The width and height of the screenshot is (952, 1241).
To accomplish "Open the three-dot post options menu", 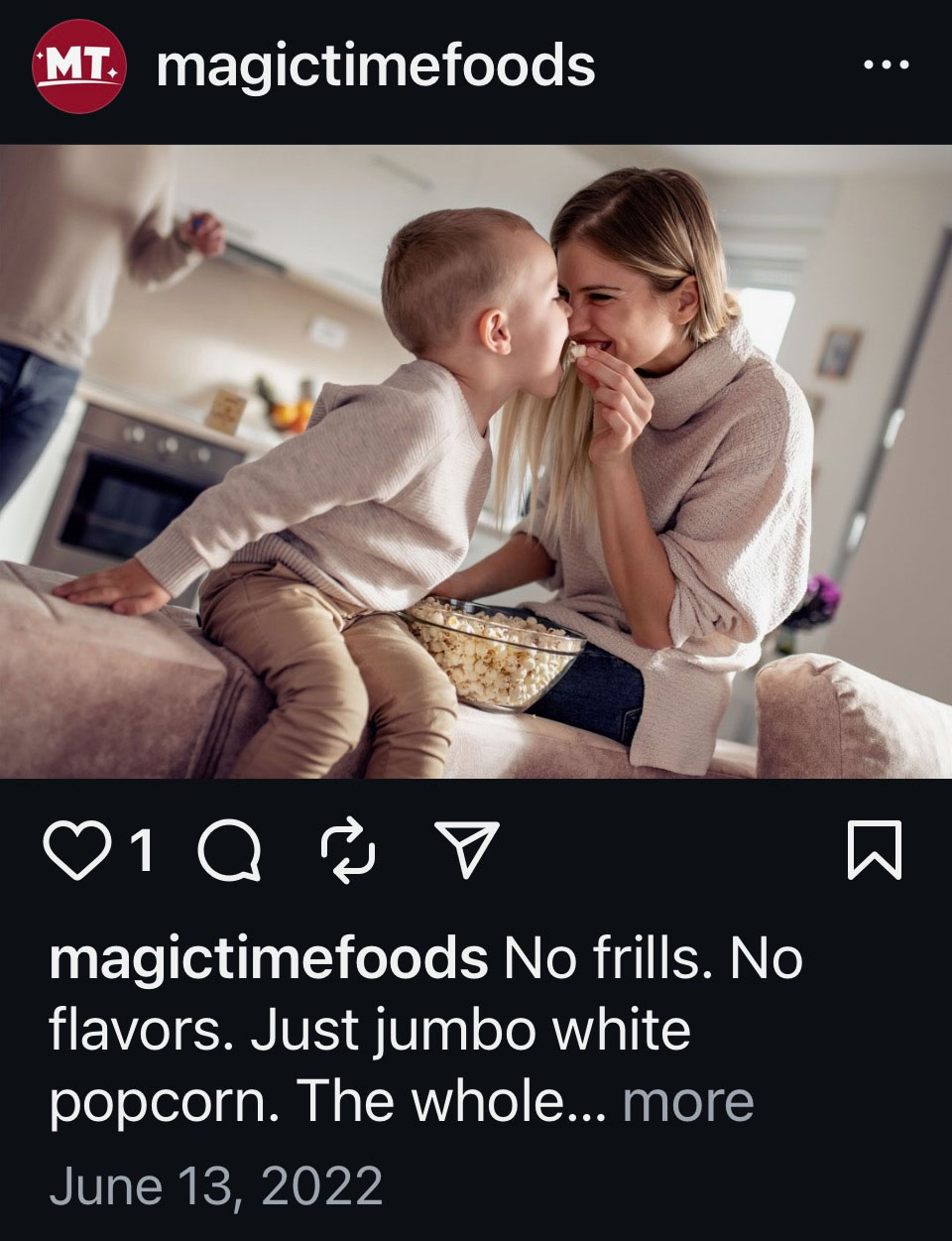I will pos(886,65).
